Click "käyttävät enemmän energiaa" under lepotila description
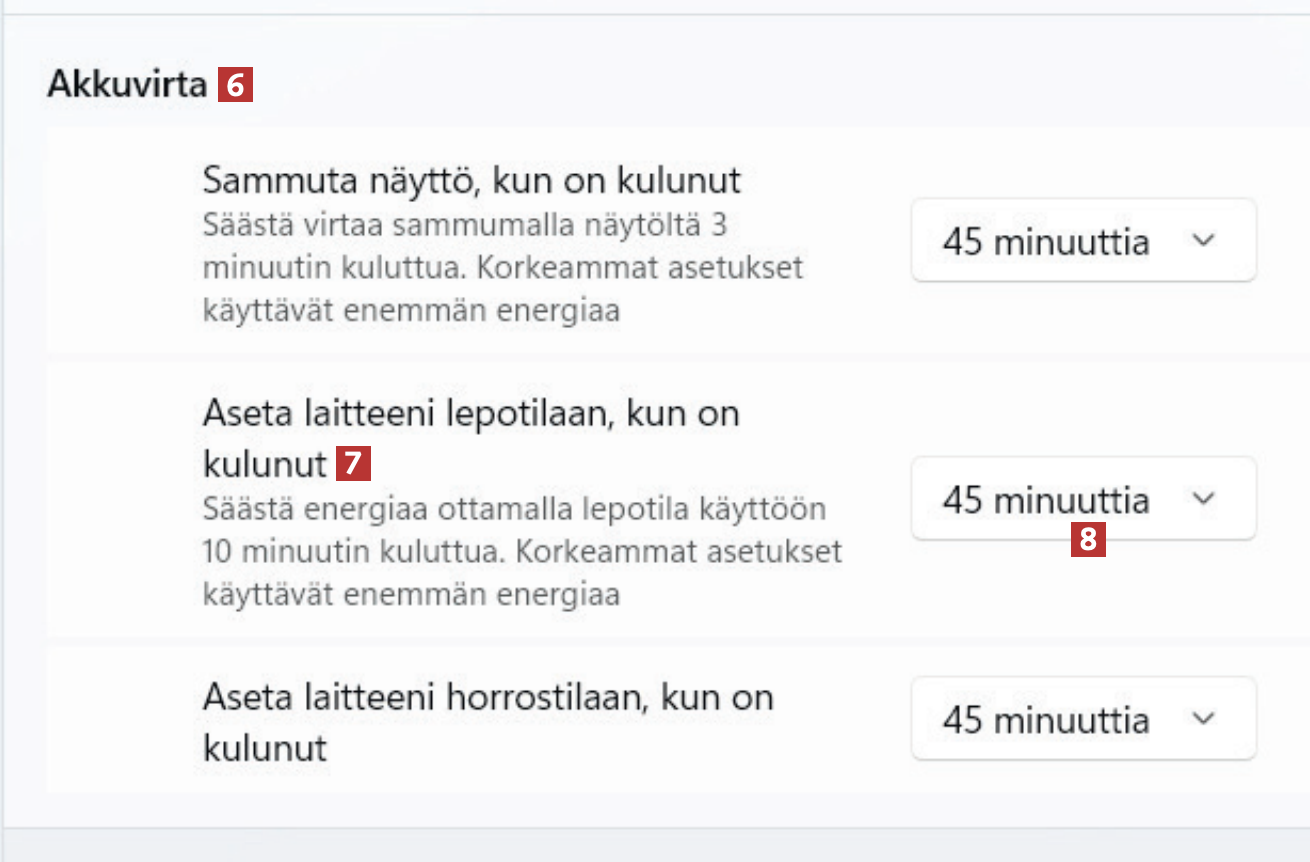Screen dimensions: 1310x862 click(410, 595)
